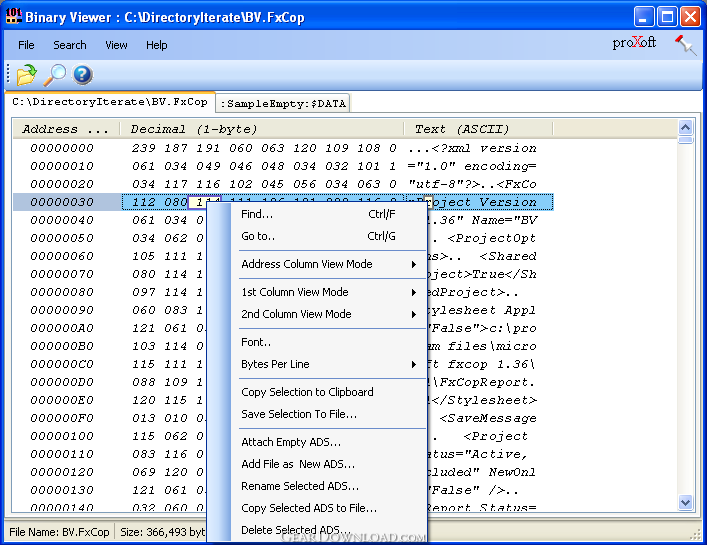Expand 2nd Column View Mode submenu
The height and width of the screenshot is (545, 707).
[x=317, y=314]
